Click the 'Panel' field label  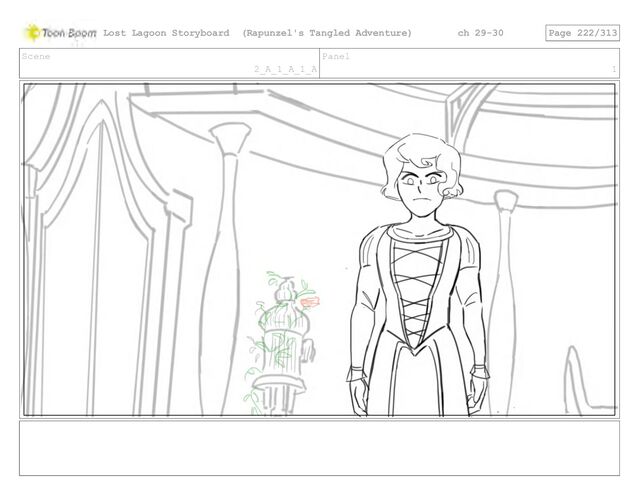click(336, 56)
